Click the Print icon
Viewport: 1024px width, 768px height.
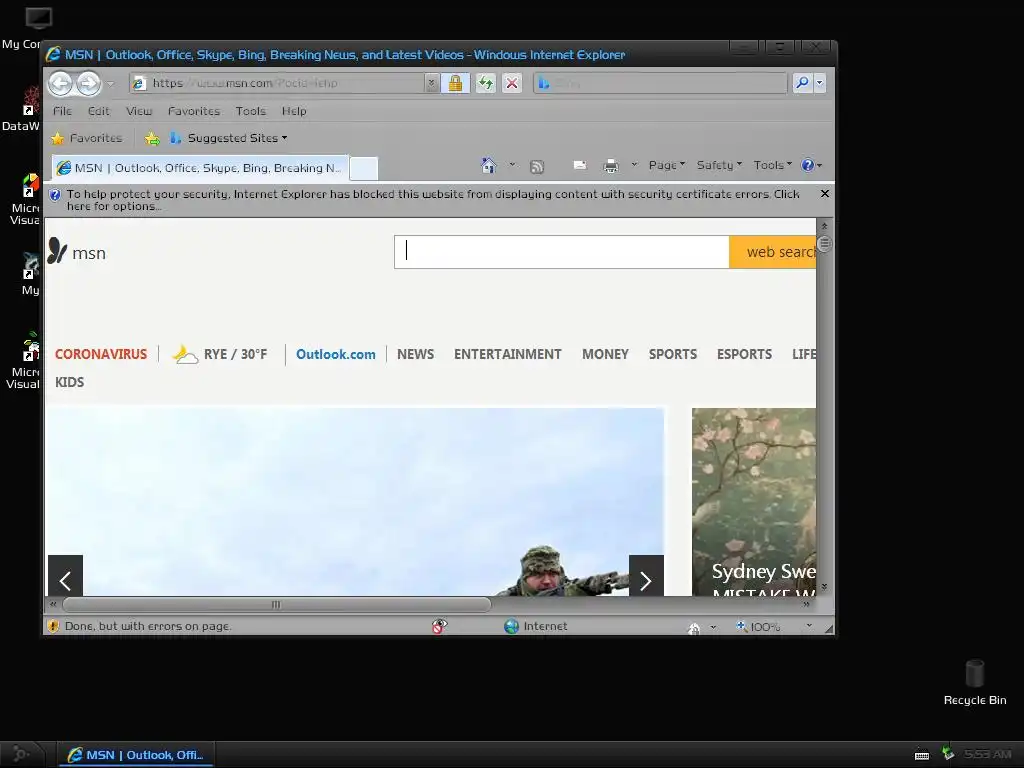click(x=611, y=166)
